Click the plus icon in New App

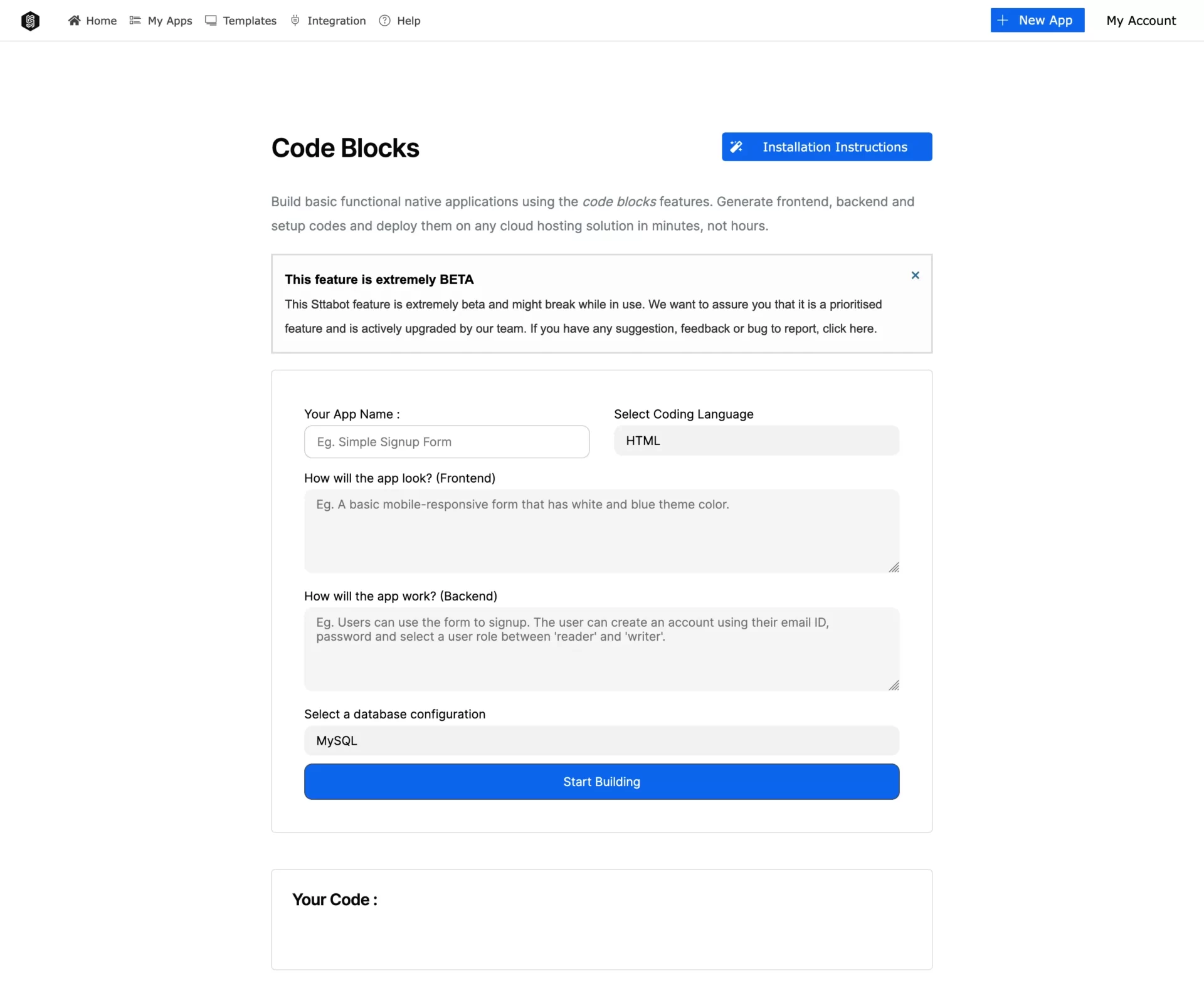click(1003, 21)
